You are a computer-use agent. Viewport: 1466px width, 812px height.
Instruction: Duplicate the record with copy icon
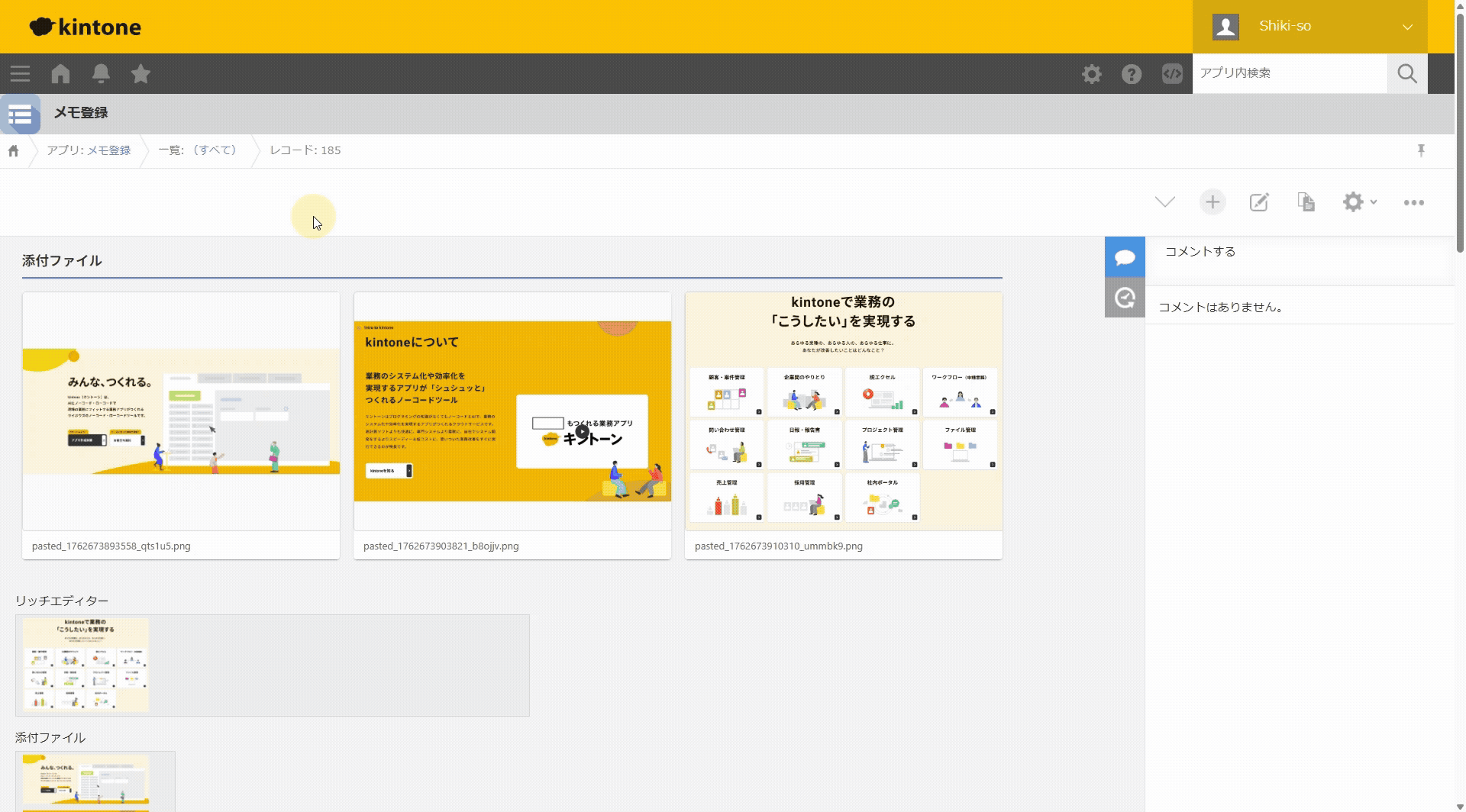pos(1306,202)
